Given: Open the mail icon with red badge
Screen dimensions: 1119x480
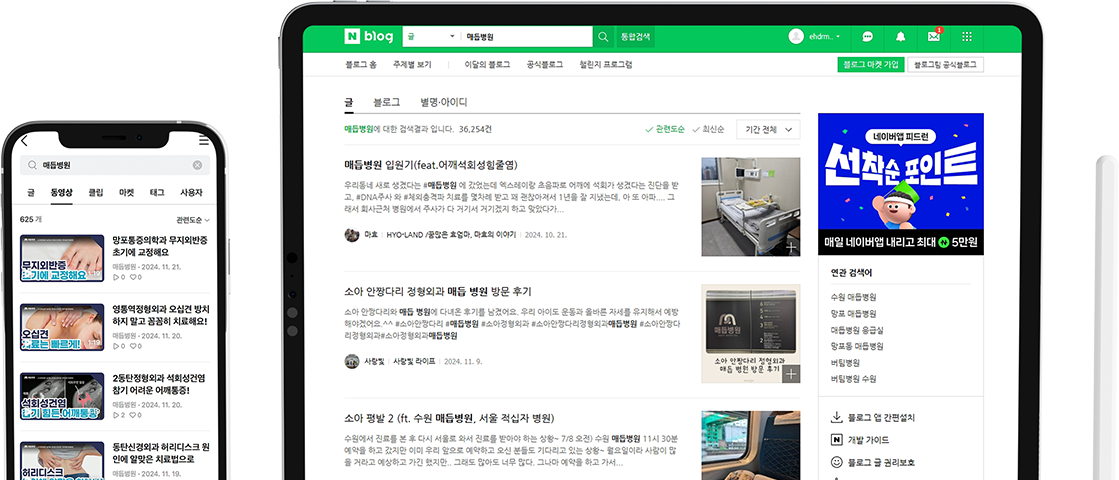Looking at the screenshot, I should click(933, 37).
